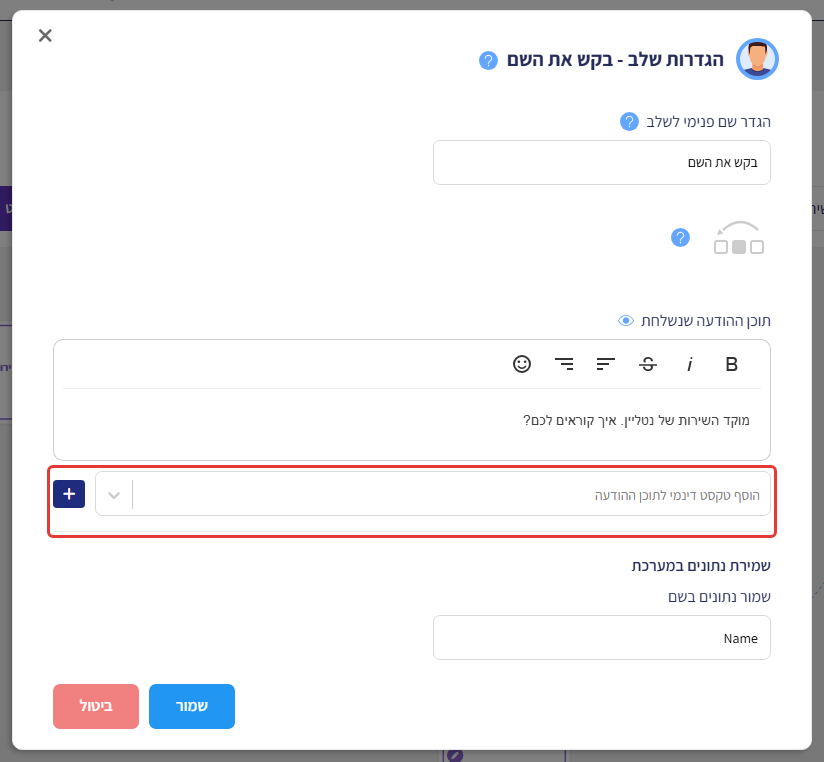The height and width of the screenshot is (762, 824).
Task: Click inside the message content text area
Action: [412, 423]
